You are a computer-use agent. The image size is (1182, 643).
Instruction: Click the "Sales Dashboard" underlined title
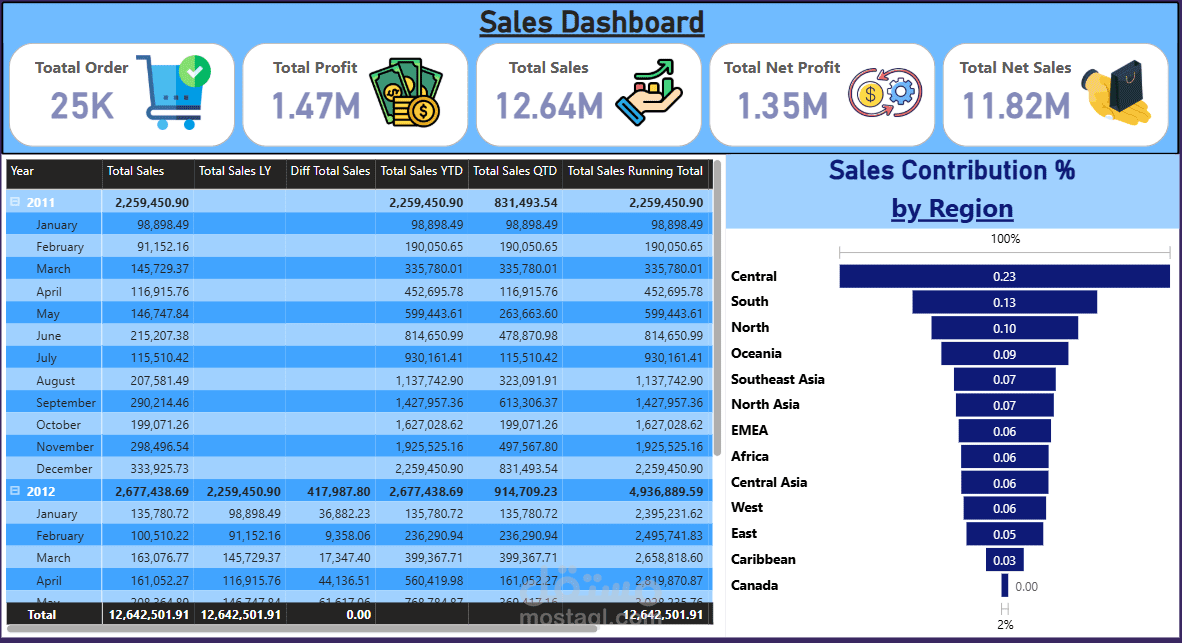pyautogui.click(x=591, y=22)
